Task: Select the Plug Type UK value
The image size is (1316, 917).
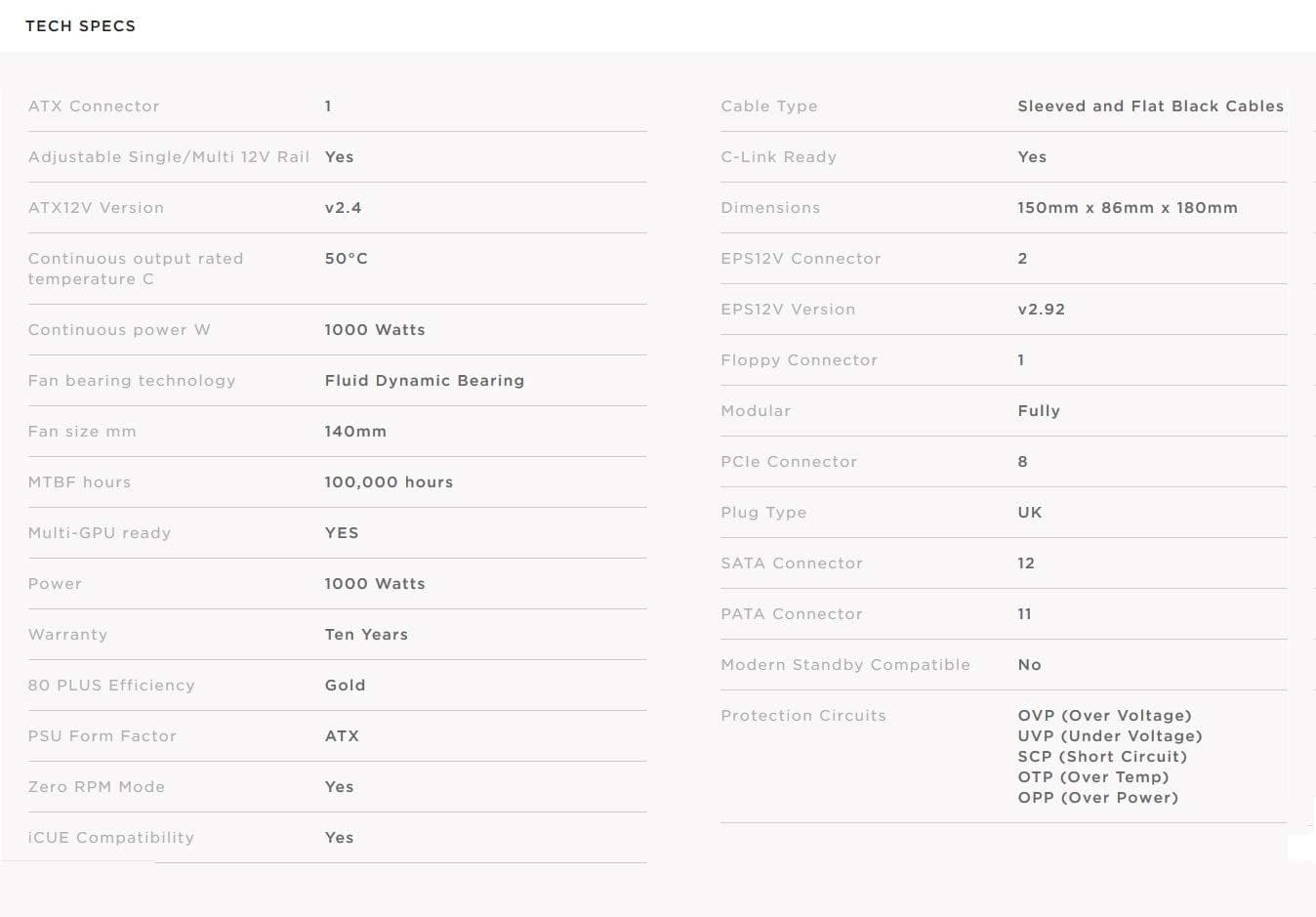Action: [x=1029, y=513]
